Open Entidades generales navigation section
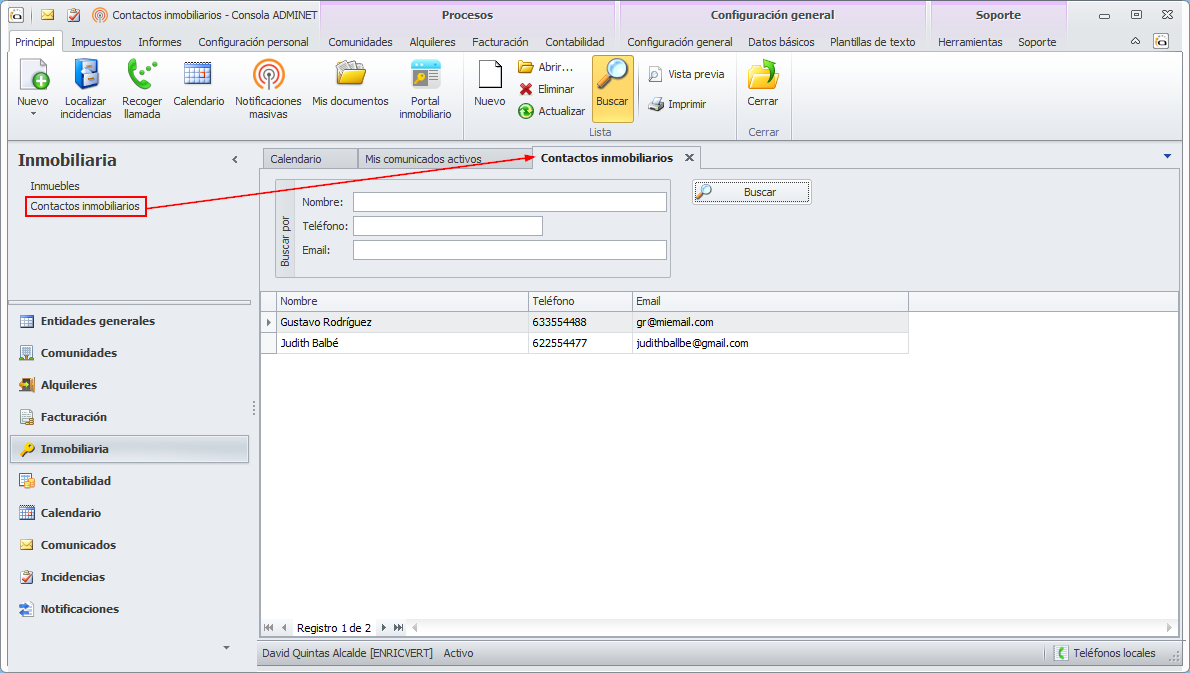Viewport: 1190px width, 673px height. click(130, 321)
